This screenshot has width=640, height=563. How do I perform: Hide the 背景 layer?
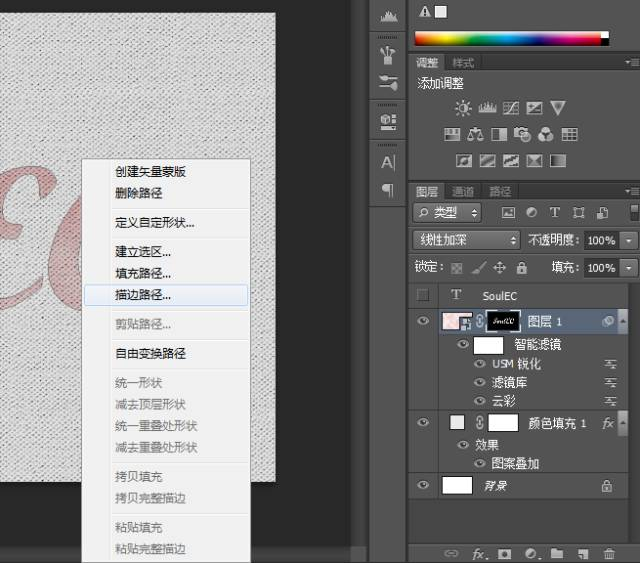click(x=423, y=485)
